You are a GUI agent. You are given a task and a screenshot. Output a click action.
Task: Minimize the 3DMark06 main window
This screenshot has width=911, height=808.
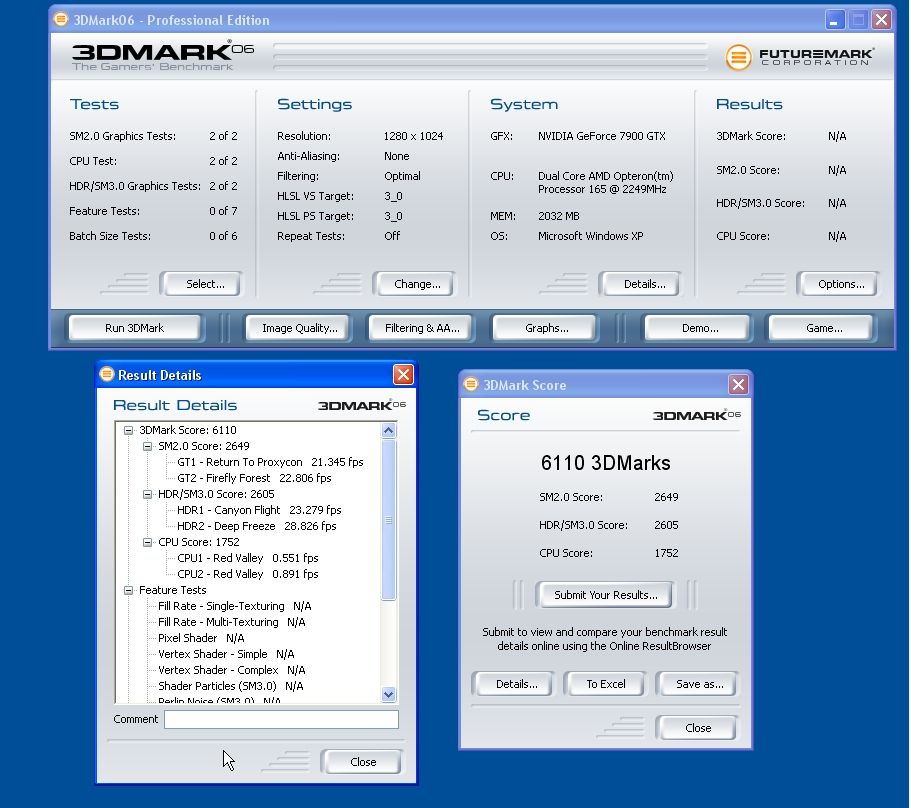(x=835, y=20)
